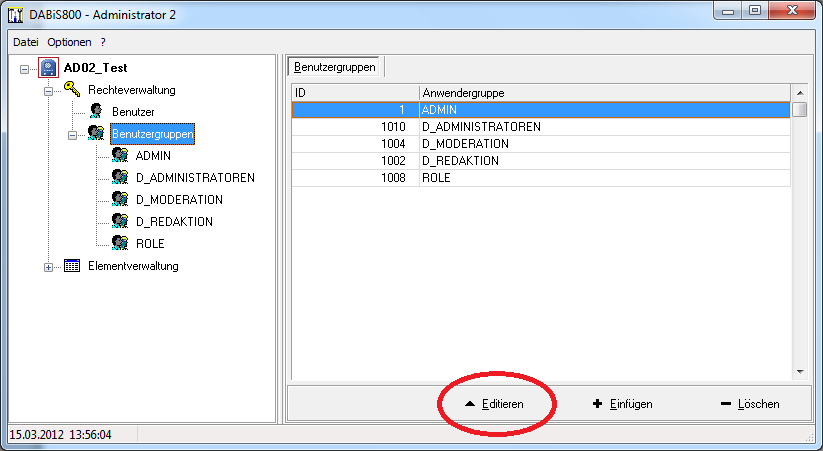Click the ADMIN group icon in tree
The image size is (823, 451).
120,155
